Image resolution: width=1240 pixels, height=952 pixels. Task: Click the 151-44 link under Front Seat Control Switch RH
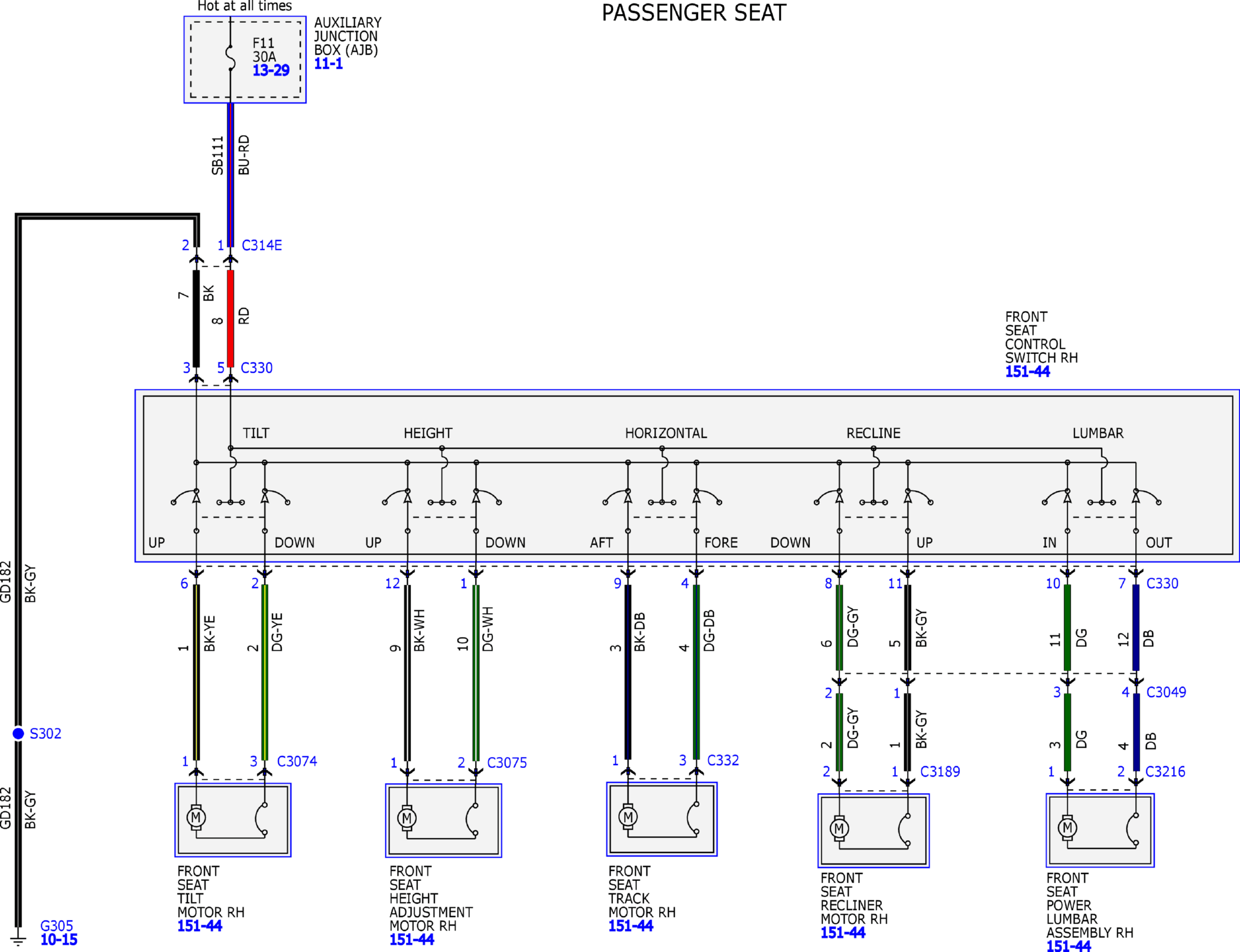coord(1028,371)
